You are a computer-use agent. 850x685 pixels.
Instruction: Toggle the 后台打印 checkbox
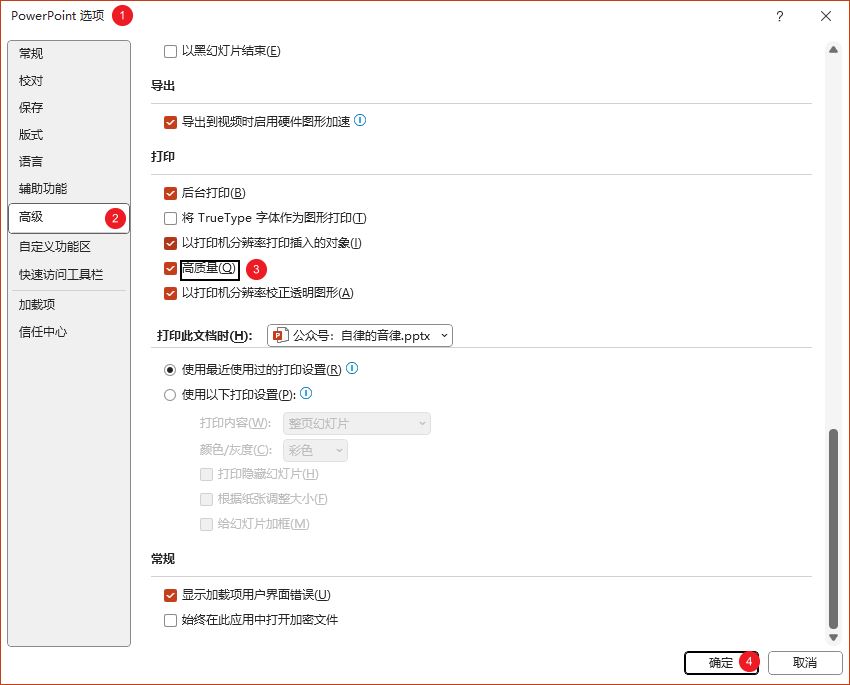[170, 193]
